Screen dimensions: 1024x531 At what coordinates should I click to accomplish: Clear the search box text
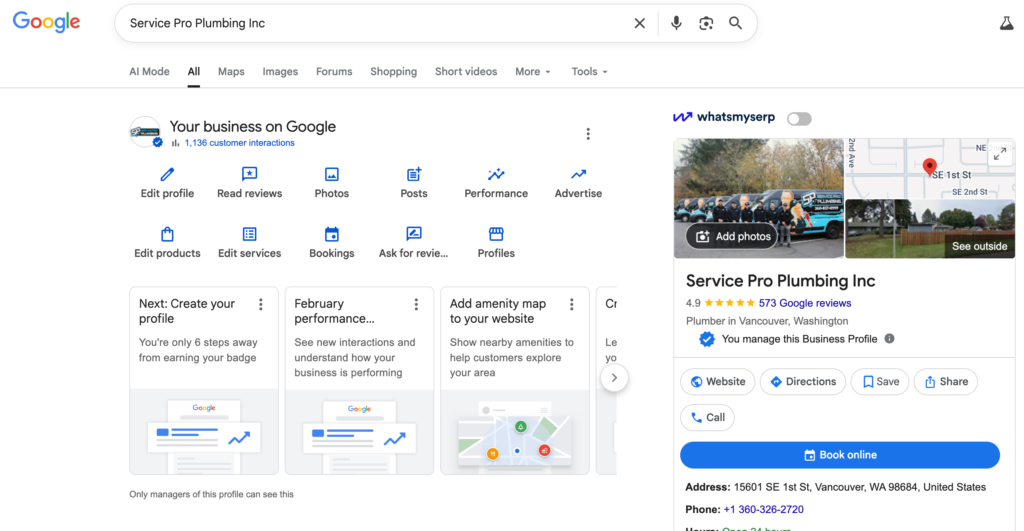pos(640,23)
